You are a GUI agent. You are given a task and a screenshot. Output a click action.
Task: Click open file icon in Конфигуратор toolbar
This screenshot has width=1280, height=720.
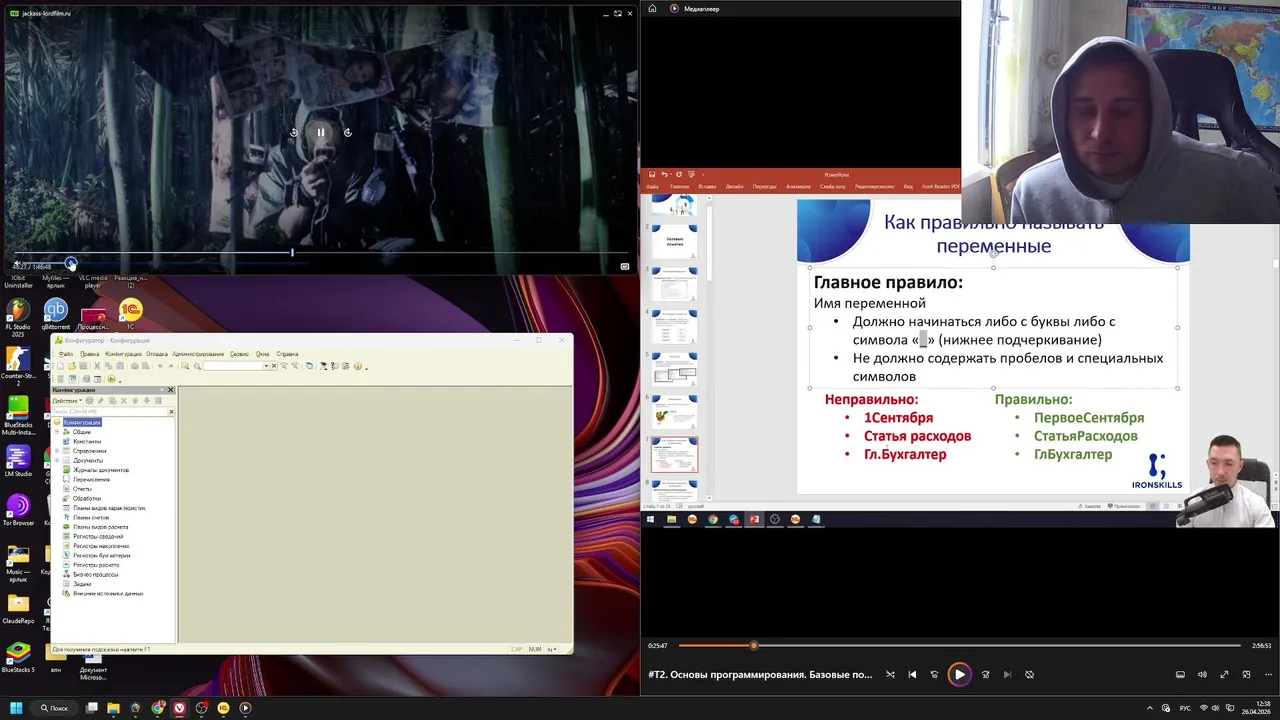pyautogui.click(x=72, y=366)
